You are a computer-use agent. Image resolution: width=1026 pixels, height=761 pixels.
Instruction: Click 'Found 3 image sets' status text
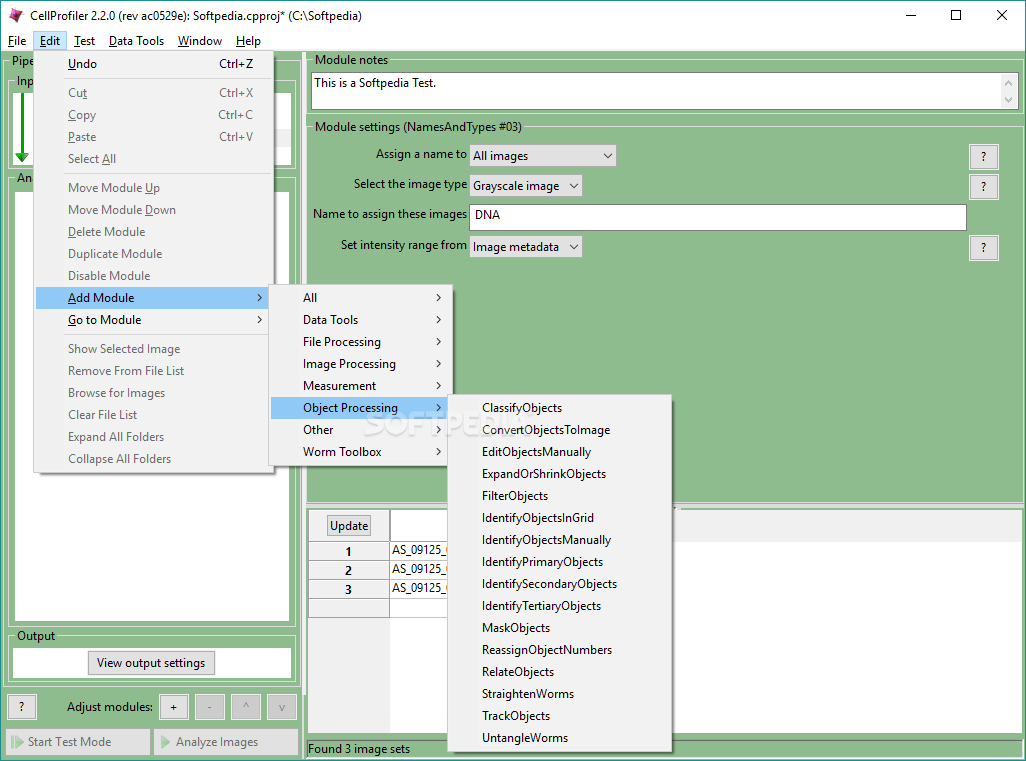(359, 749)
